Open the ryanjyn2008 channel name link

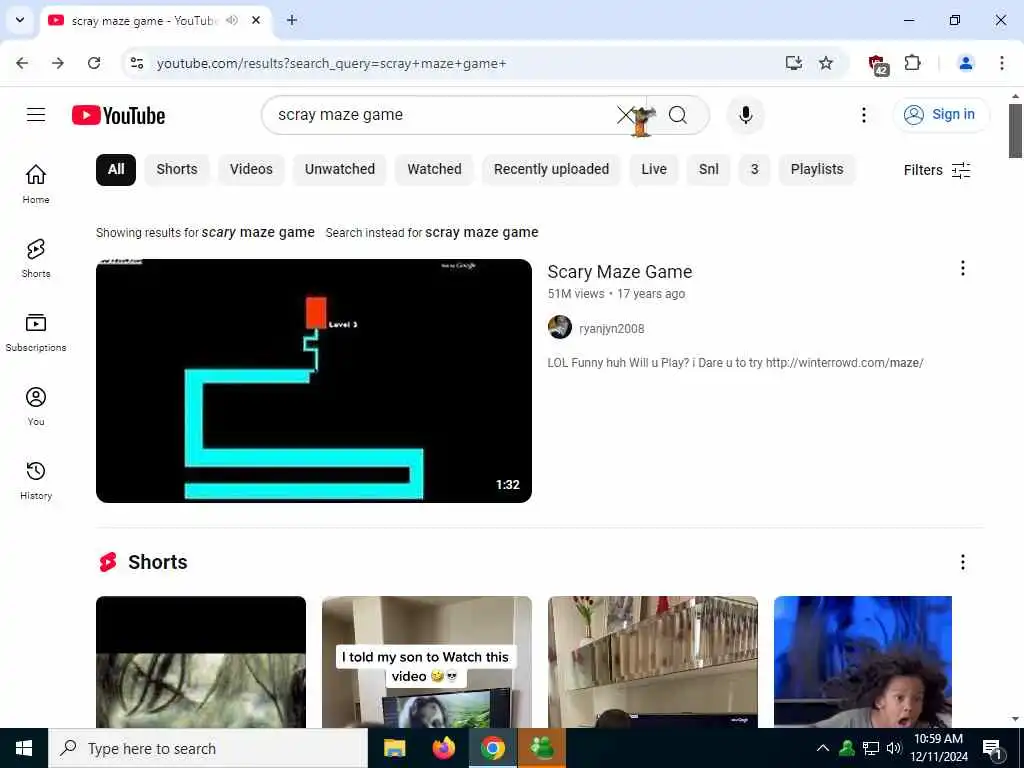611,328
